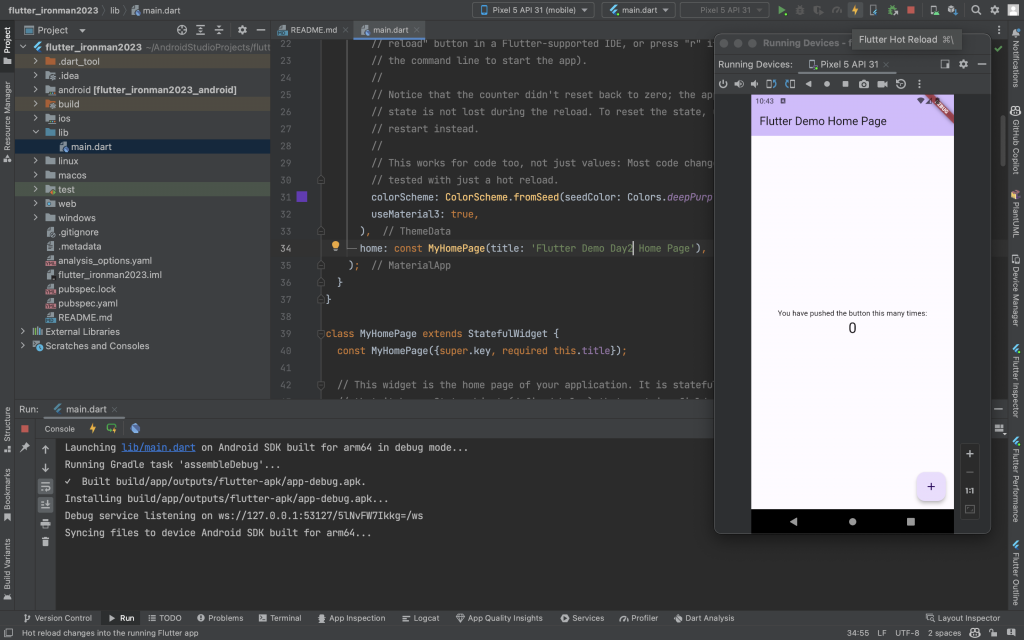The width and height of the screenshot is (1024, 640).
Task: Toggle pin tab in the Run panel
Action: (25, 448)
